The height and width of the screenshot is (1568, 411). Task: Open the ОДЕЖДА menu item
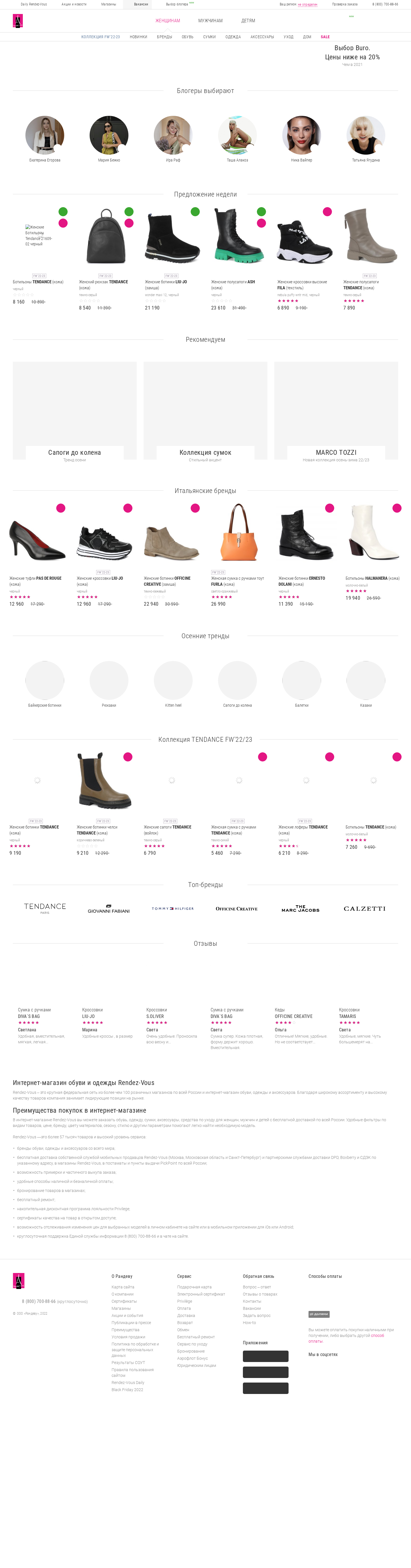[x=233, y=37]
